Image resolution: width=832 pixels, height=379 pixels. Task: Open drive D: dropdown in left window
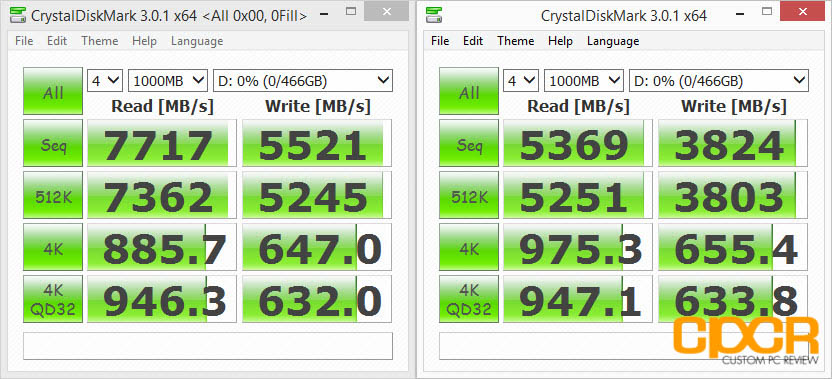(x=302, y=81)
